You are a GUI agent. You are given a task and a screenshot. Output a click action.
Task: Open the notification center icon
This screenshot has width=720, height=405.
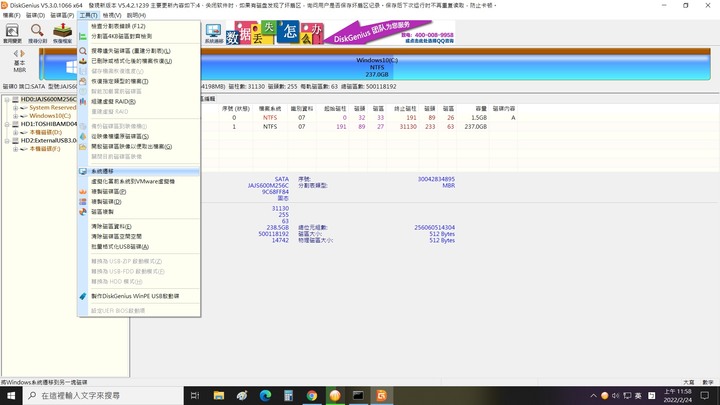click(x=705, y=395)
